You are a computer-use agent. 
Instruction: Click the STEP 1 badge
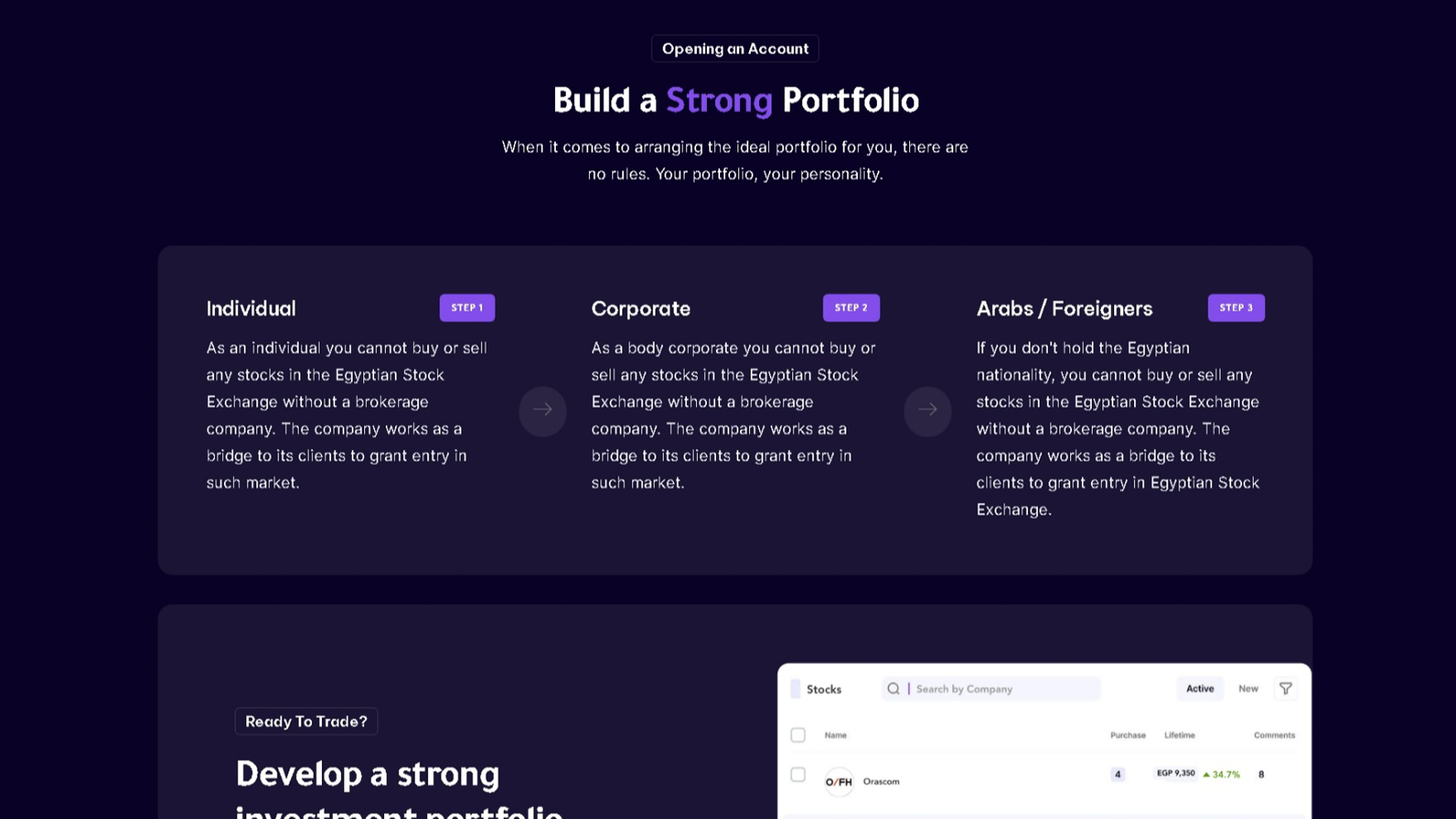467,308
